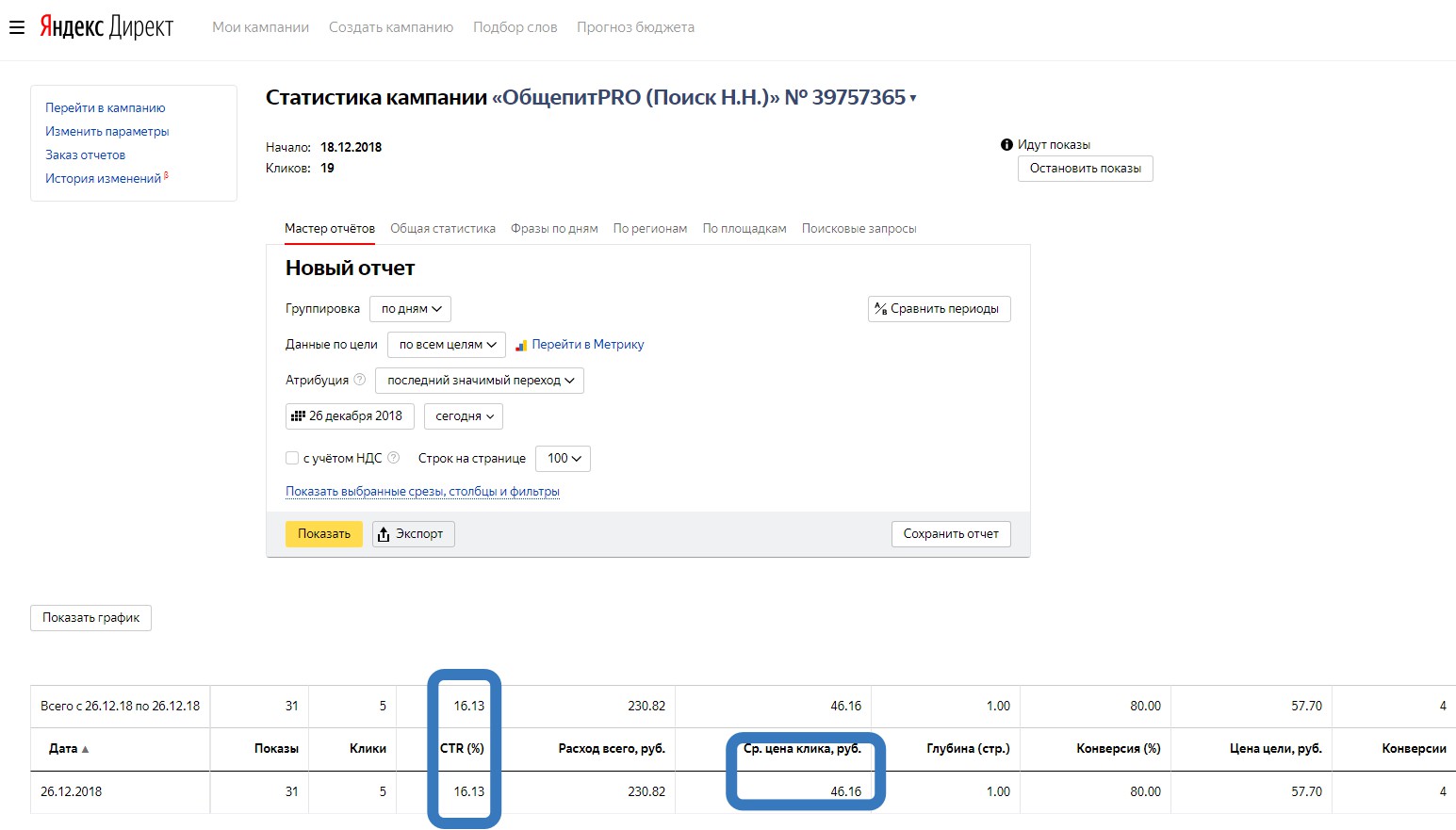
Task: Switch to По регионам tab
Action: pos(650,229)
